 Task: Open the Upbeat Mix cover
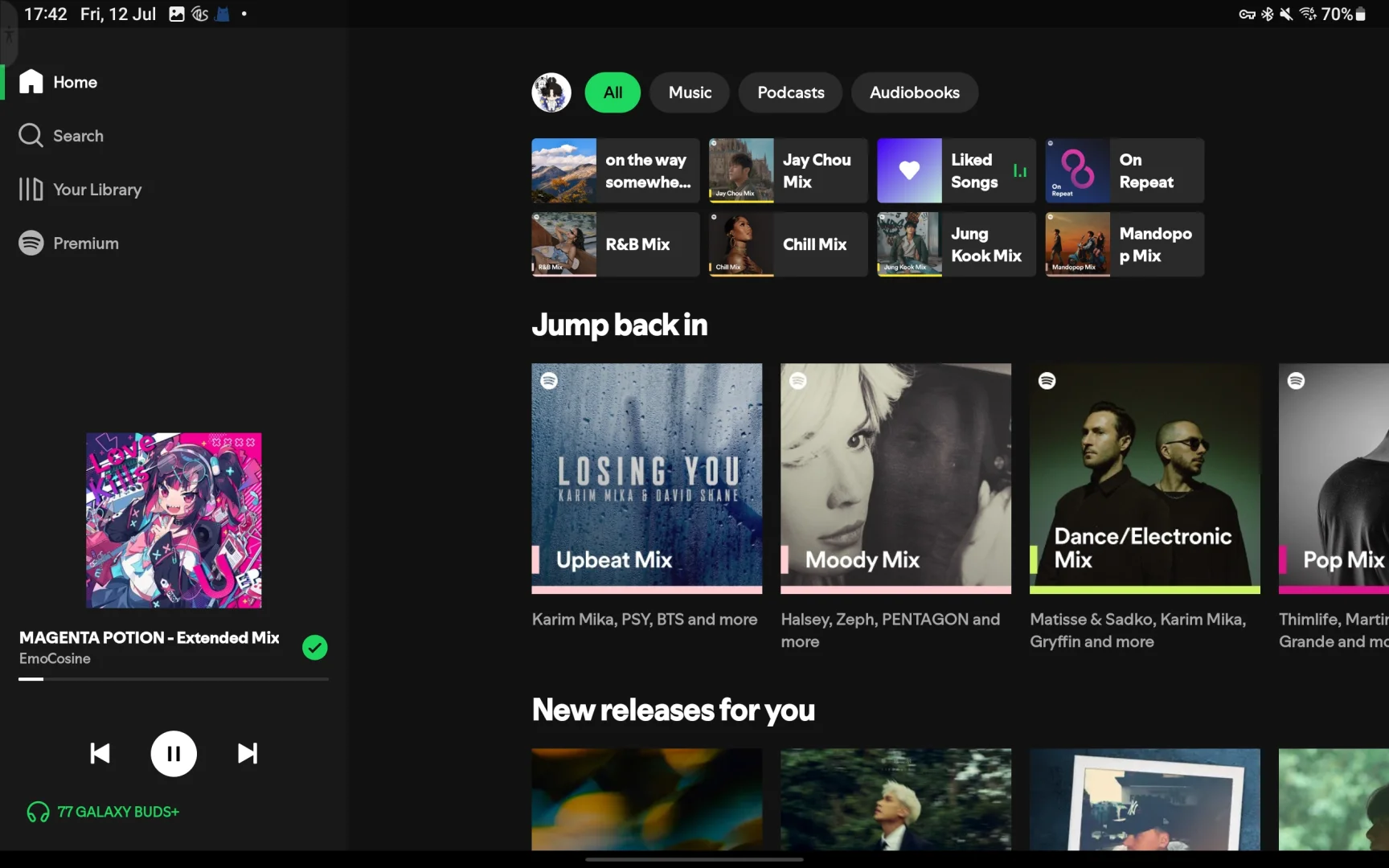pos(647,478)
